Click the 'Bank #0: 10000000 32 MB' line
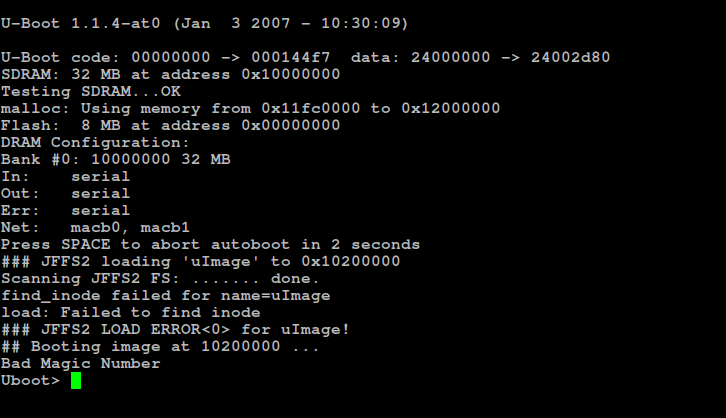 pyautogui.click(x=116, y=160)
